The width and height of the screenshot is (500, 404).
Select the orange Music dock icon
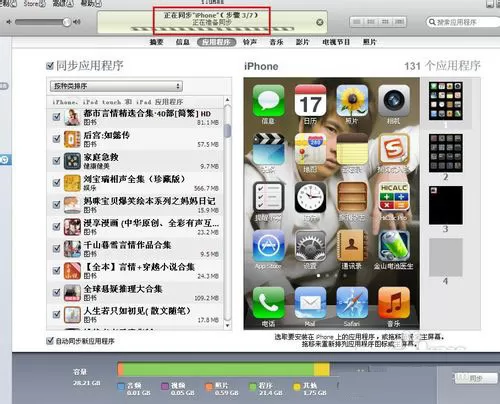click(x=394, y=303)
